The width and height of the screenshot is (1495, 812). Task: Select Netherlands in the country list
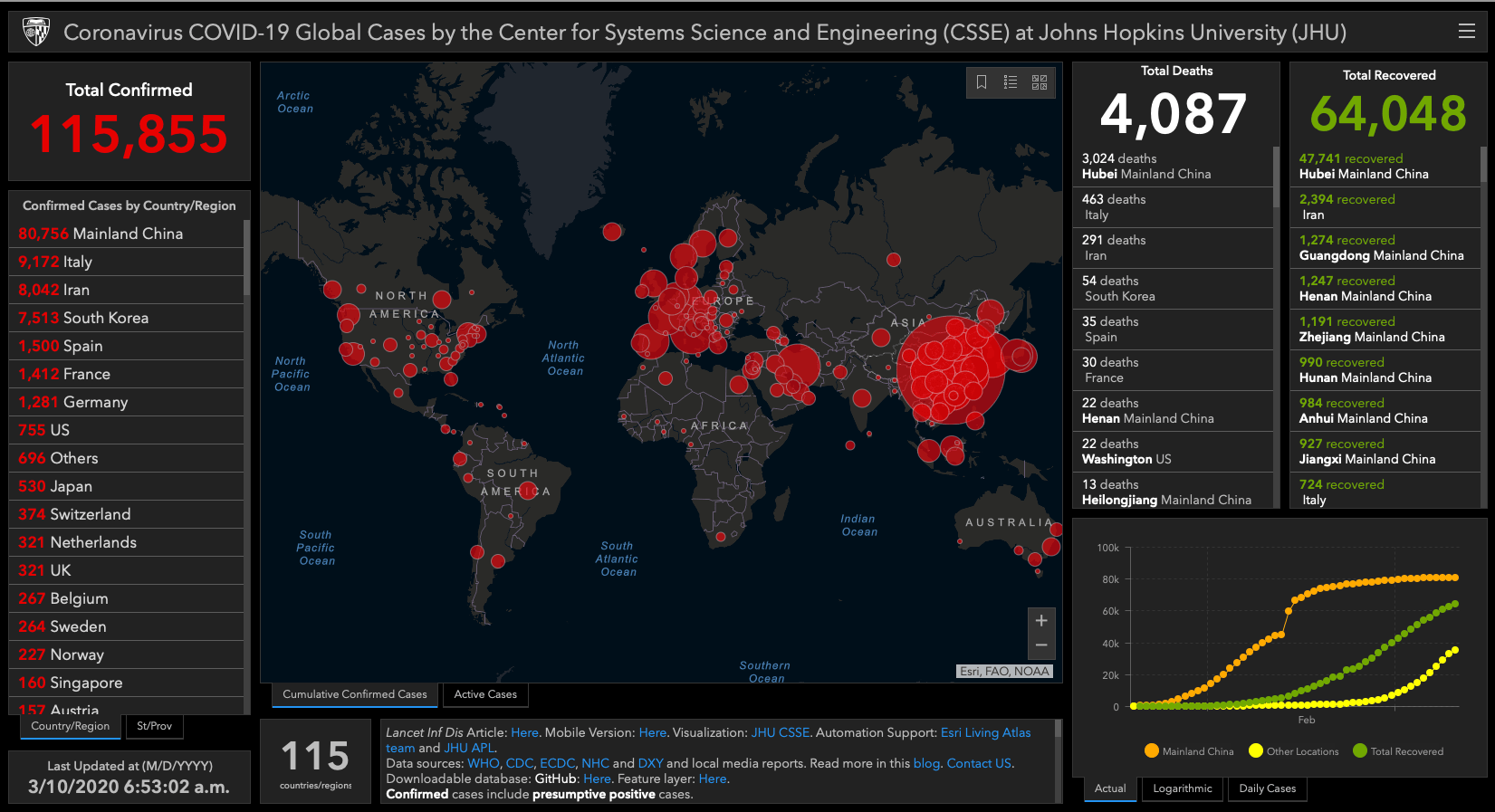pyautogui.click(x=126, y=542)
